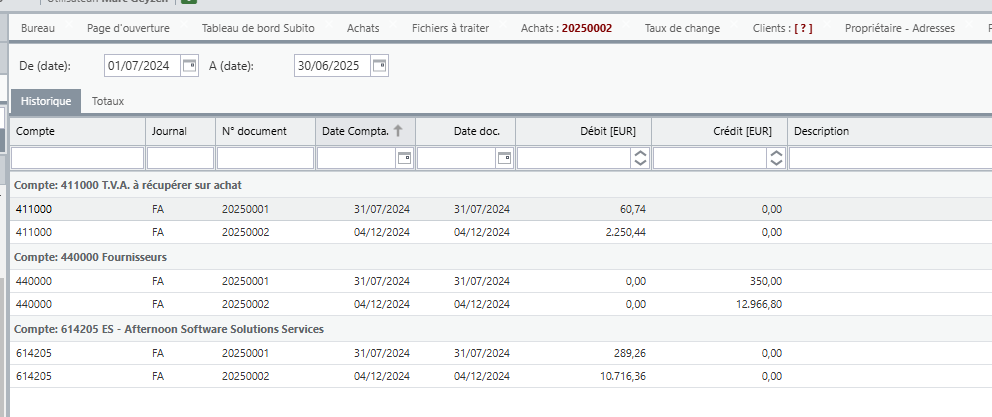Click the Compte filter field

78,158
